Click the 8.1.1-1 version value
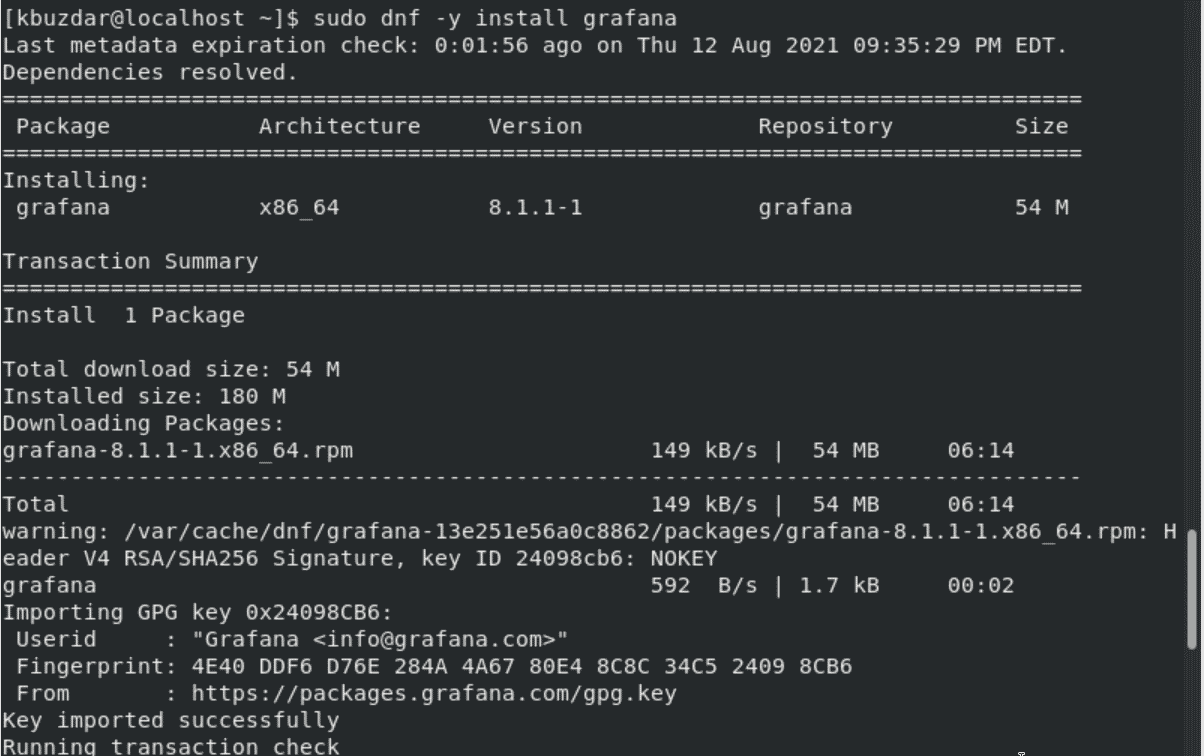This screenshot has width=1204, height=756. (535, 208)
